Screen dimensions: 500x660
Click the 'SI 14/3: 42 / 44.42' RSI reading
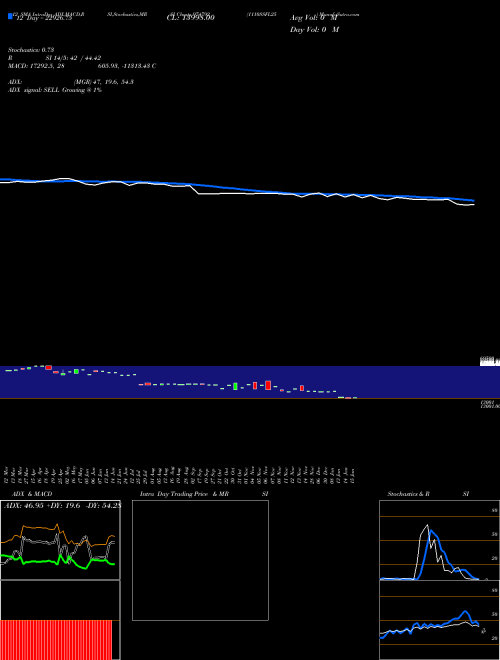point(73,58)
